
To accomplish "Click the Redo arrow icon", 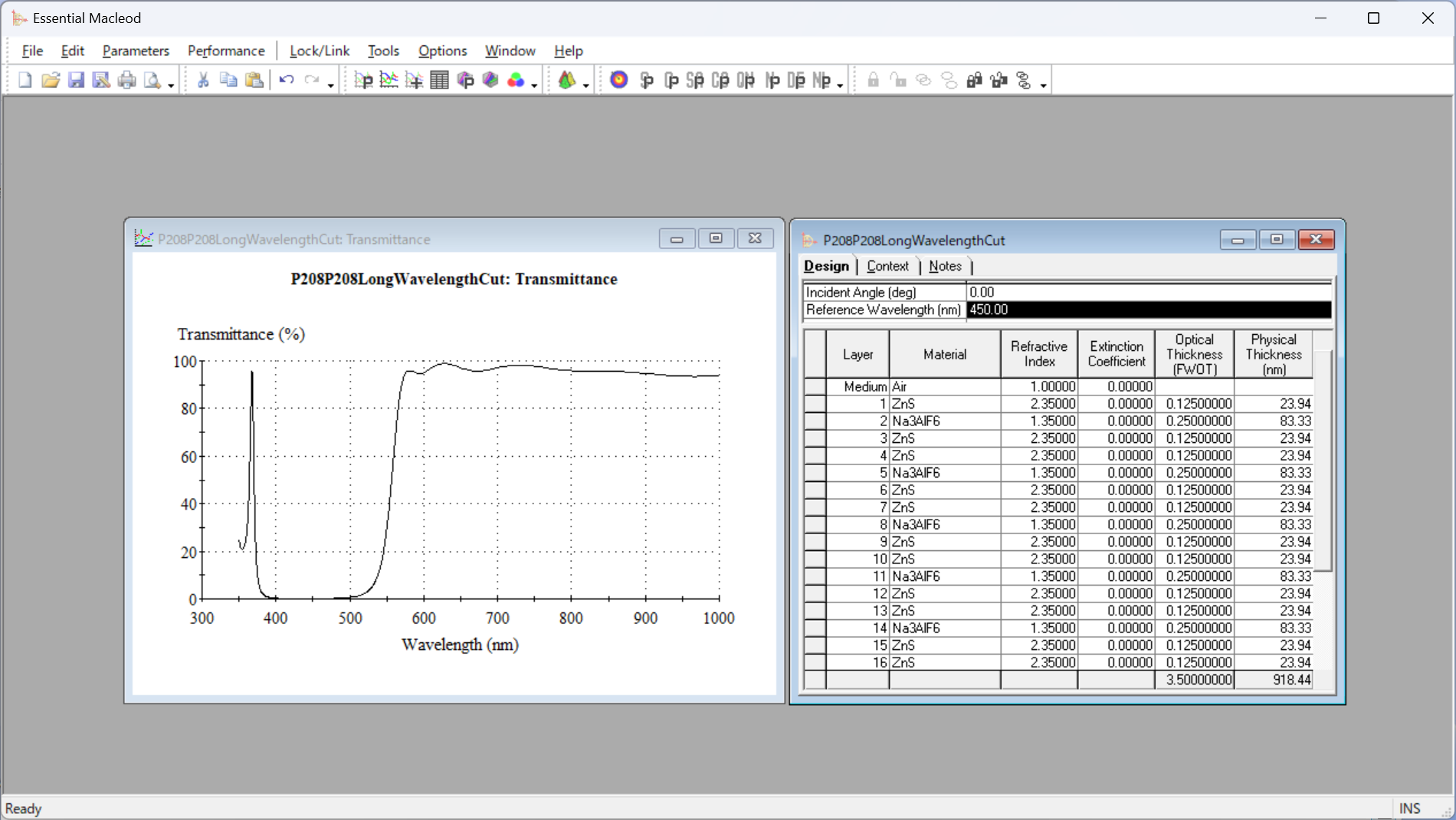I will coord(312,80).
